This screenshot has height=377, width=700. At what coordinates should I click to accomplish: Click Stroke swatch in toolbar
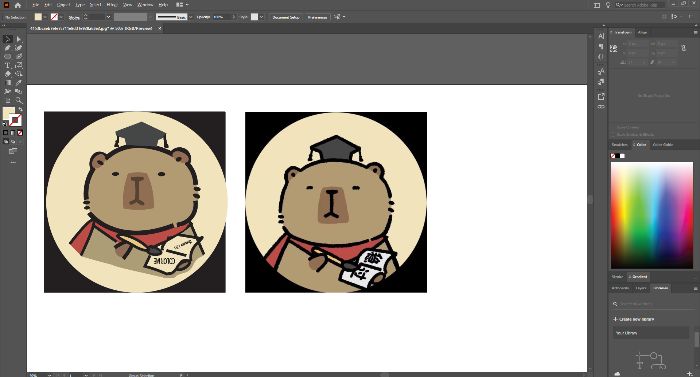coord(16,120)
